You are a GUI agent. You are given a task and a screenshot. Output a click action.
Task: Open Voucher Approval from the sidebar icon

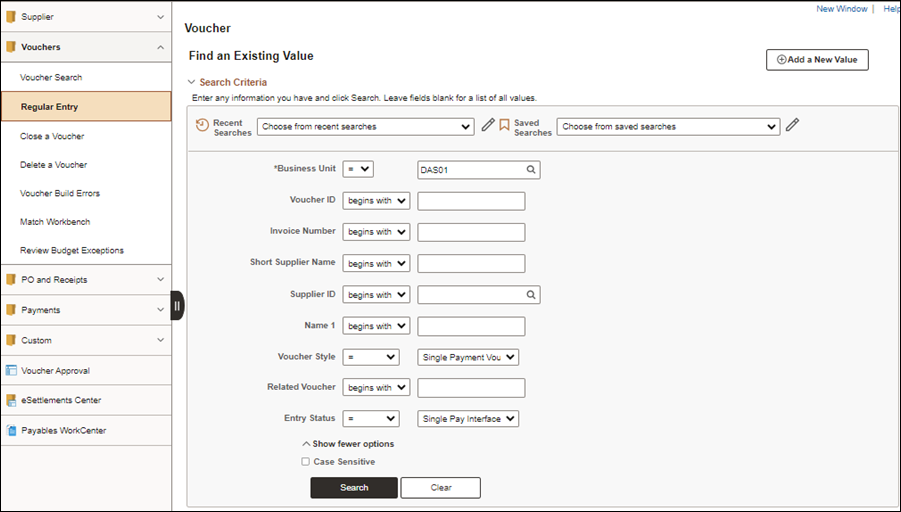pyautogui.click(x=11, y=370)
